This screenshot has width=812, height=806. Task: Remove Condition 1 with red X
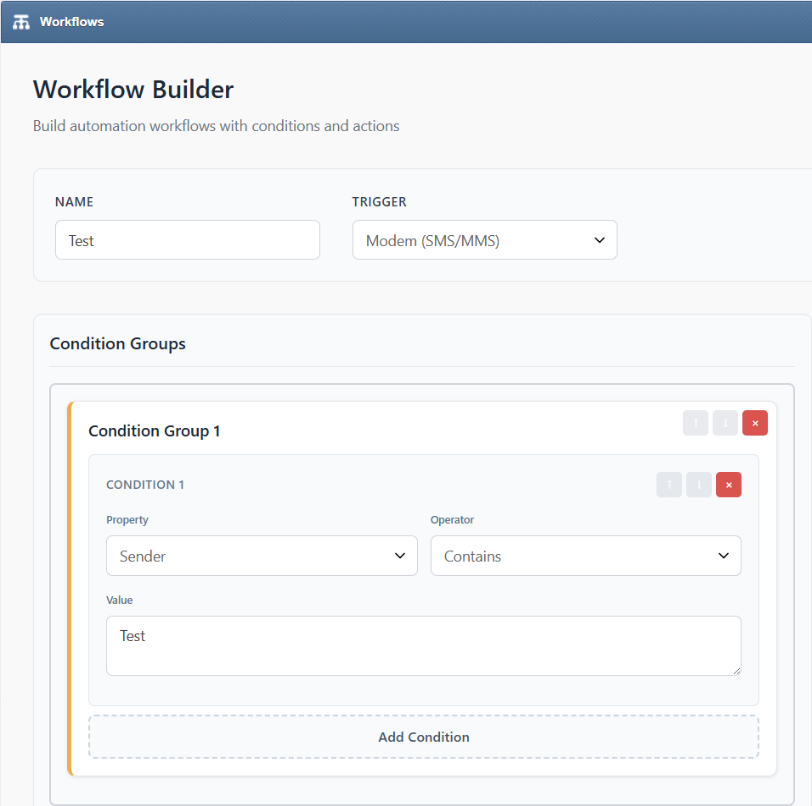[729, 485]
